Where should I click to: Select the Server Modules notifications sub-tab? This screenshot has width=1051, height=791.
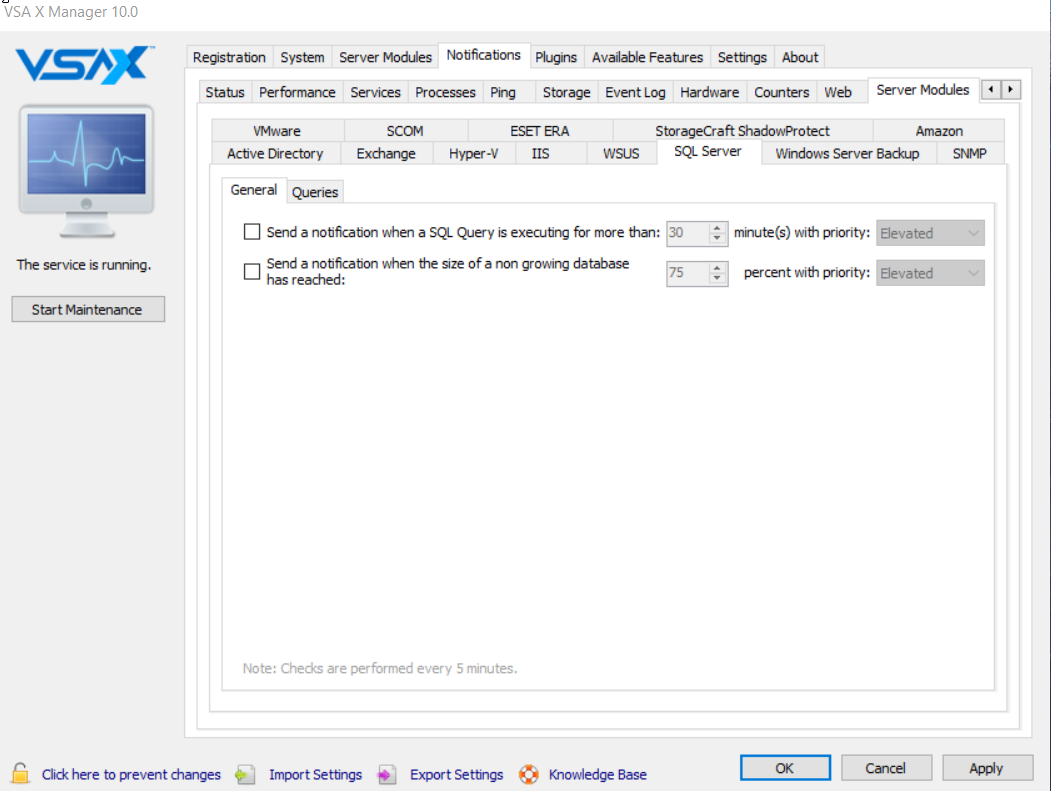(923, 90)
